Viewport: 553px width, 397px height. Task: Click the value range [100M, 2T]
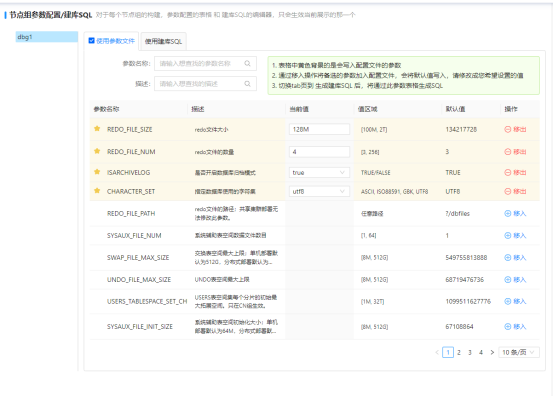(374, 130)
